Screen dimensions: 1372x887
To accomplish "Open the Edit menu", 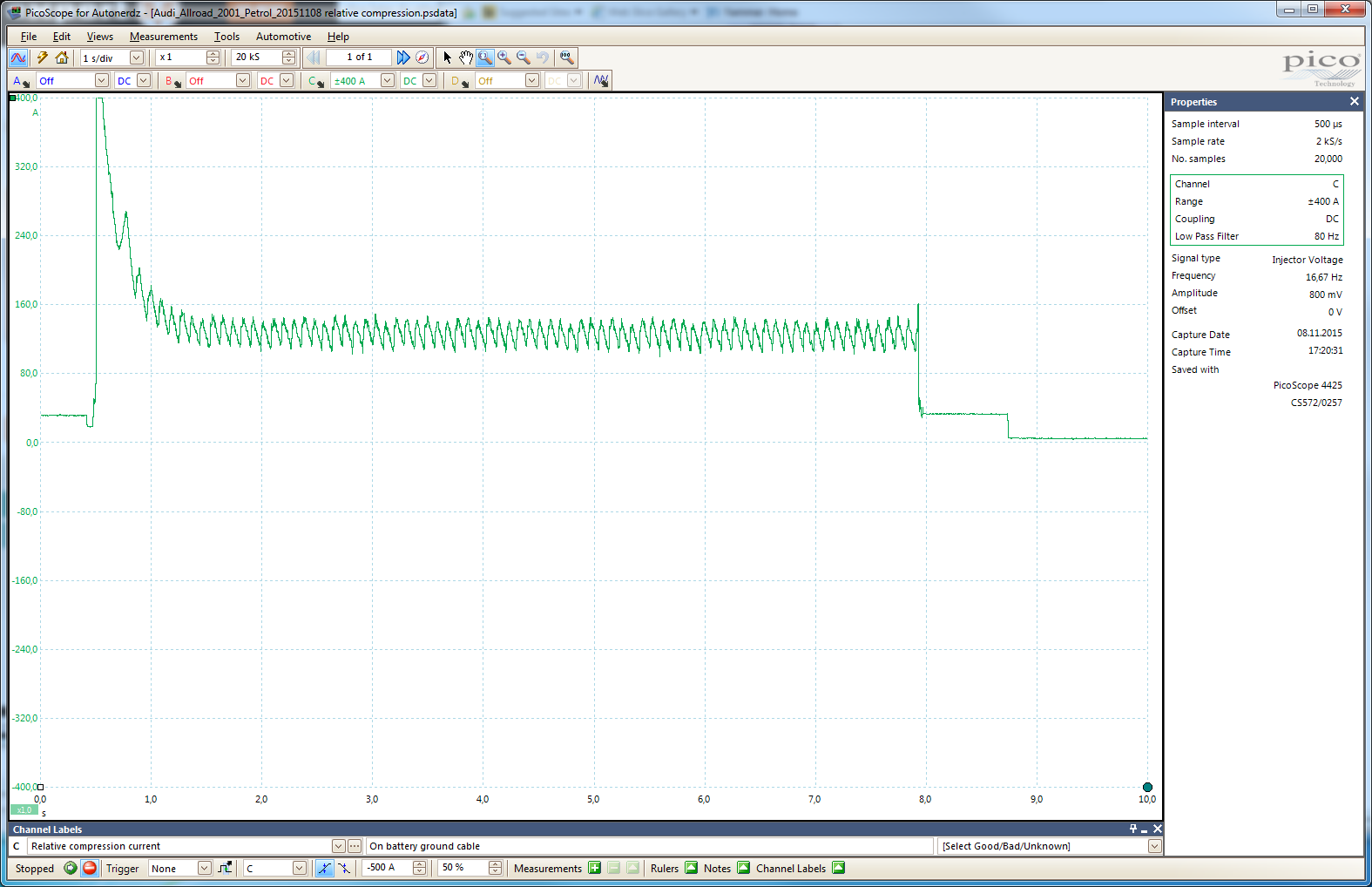I will (x=62, y=37).
